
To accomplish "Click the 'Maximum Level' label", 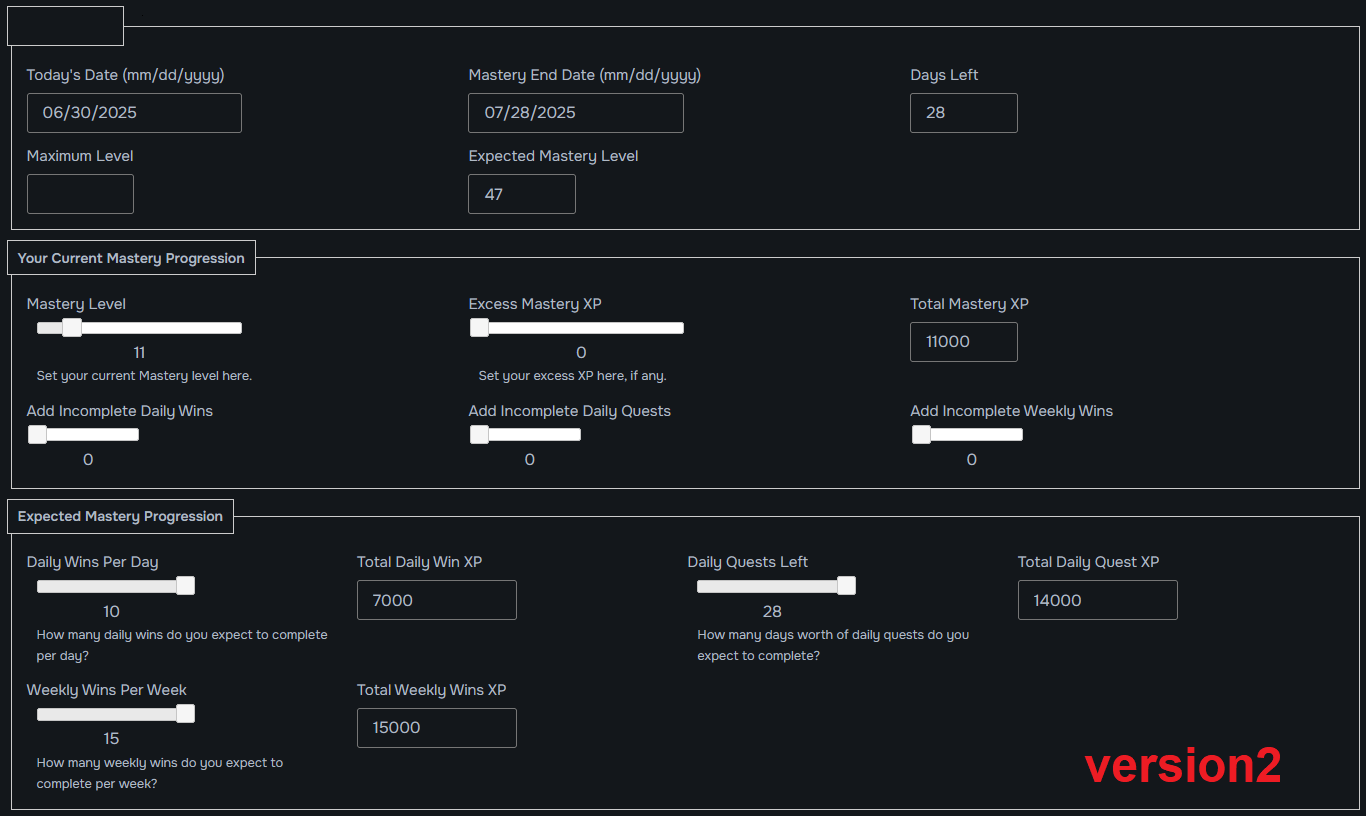I will pyautogui.click(x=80, y=156).
